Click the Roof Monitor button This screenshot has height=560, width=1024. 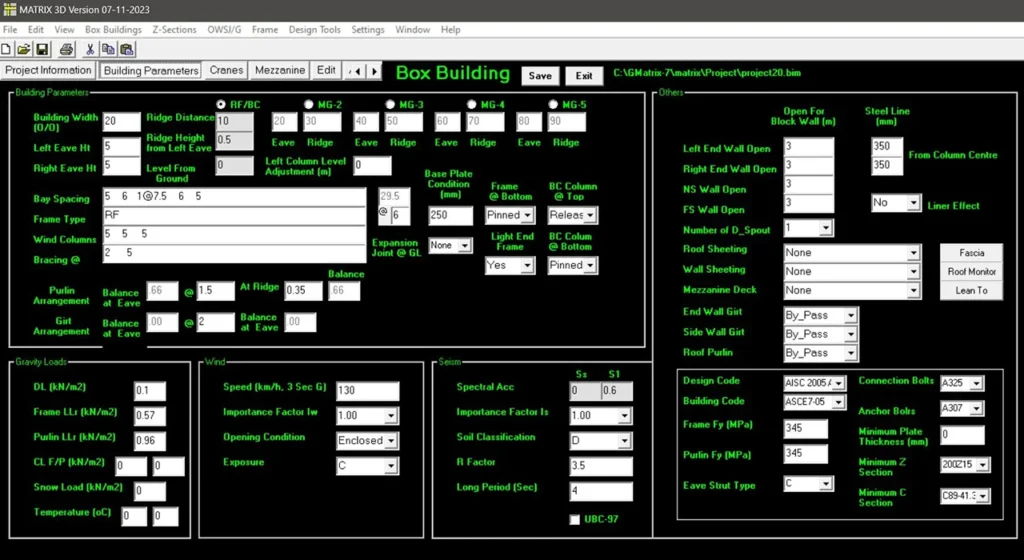971,271
